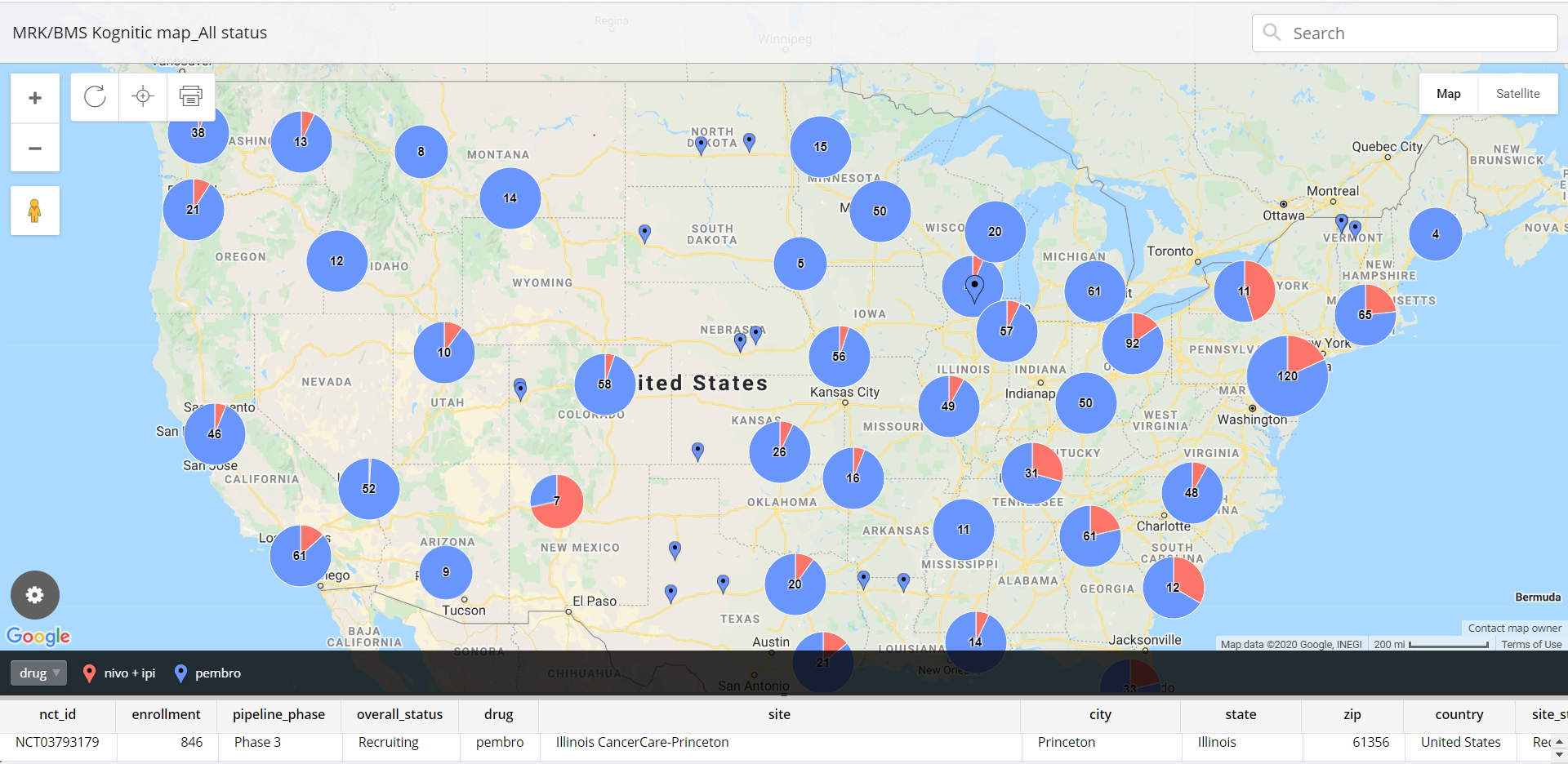Select the Map tab
Screen dimensions: 1568x764
(x=1447, y=93)
